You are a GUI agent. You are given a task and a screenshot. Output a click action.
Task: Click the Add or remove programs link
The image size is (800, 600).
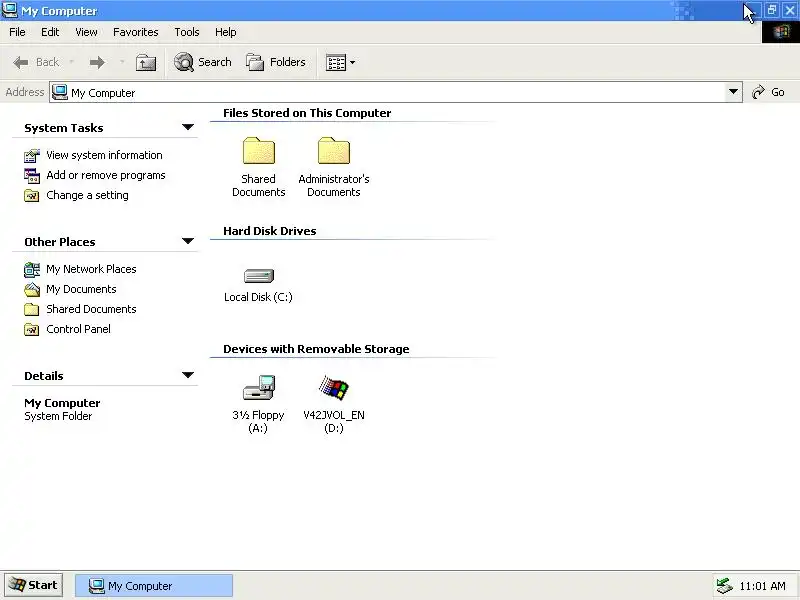tap(106, 176)
